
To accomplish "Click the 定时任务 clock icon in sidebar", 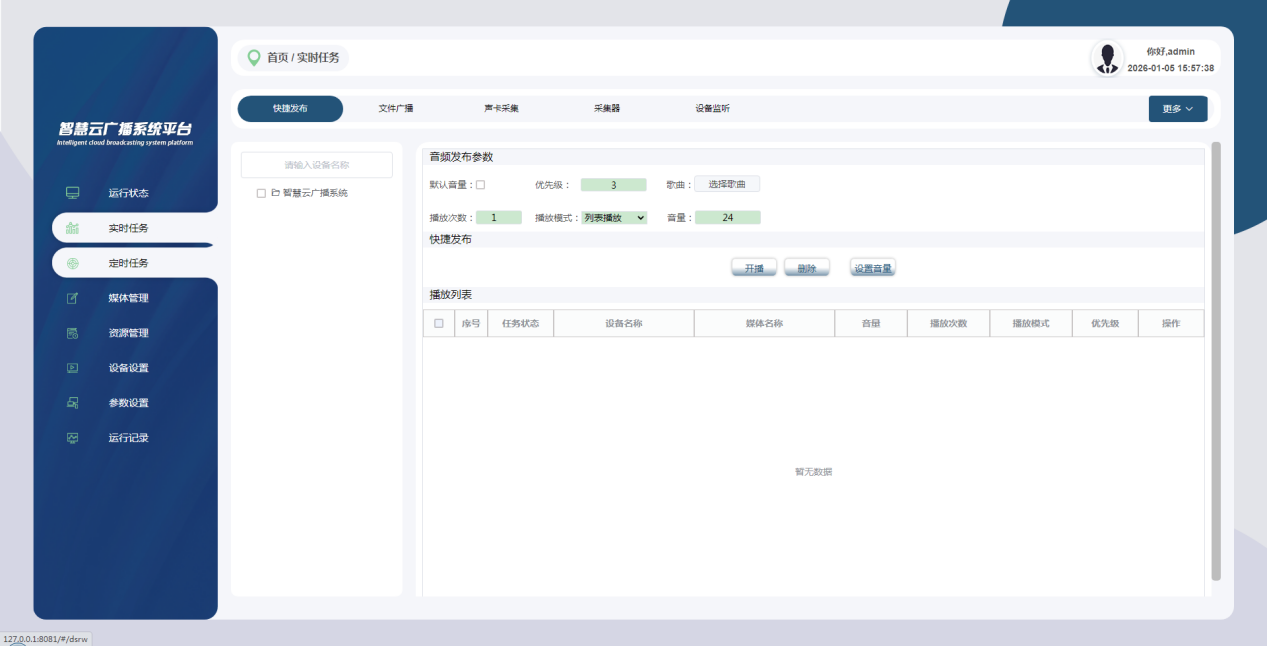I will [x=72, y=263].
